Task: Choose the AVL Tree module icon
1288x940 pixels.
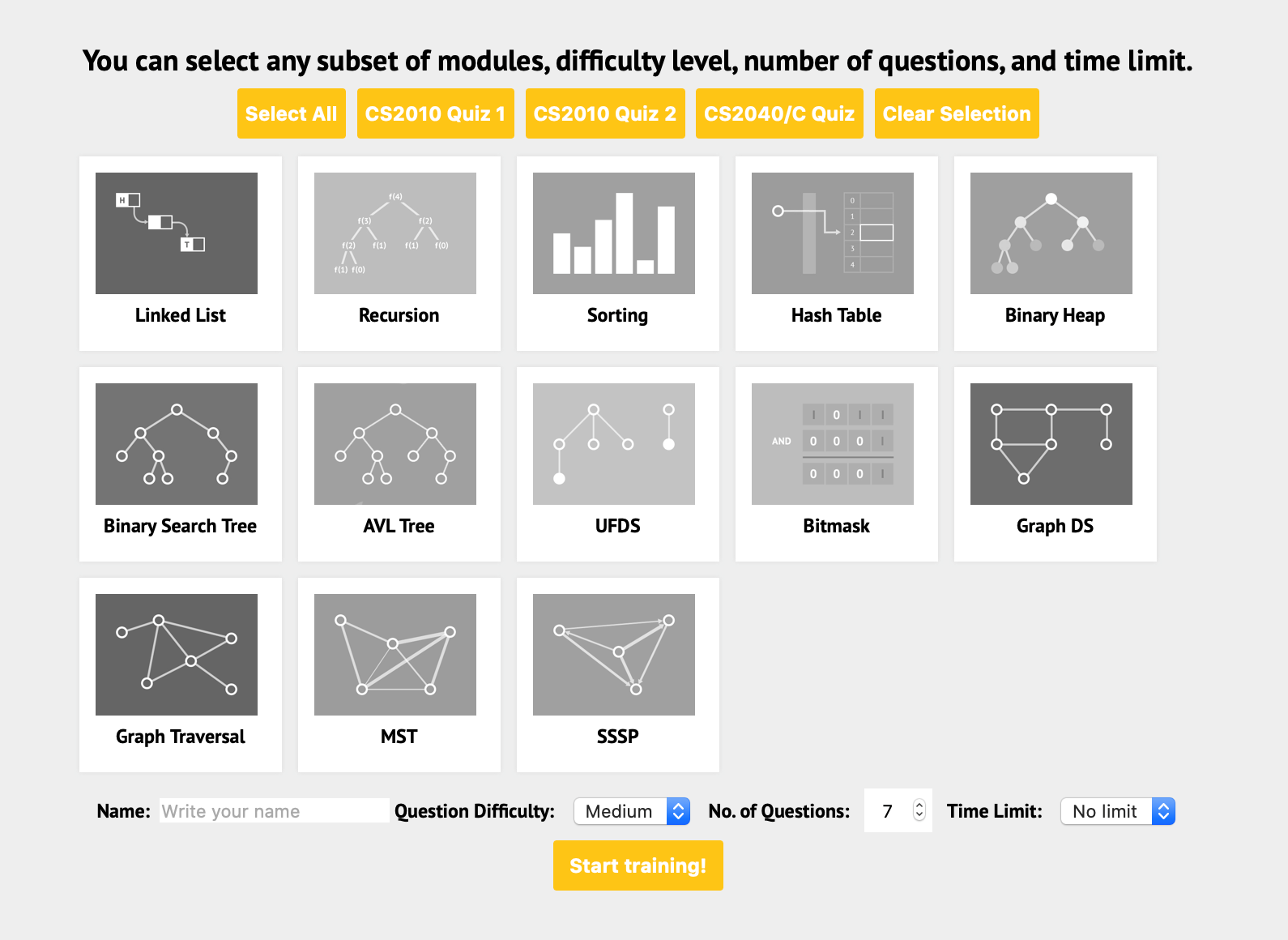Action: 395,444
